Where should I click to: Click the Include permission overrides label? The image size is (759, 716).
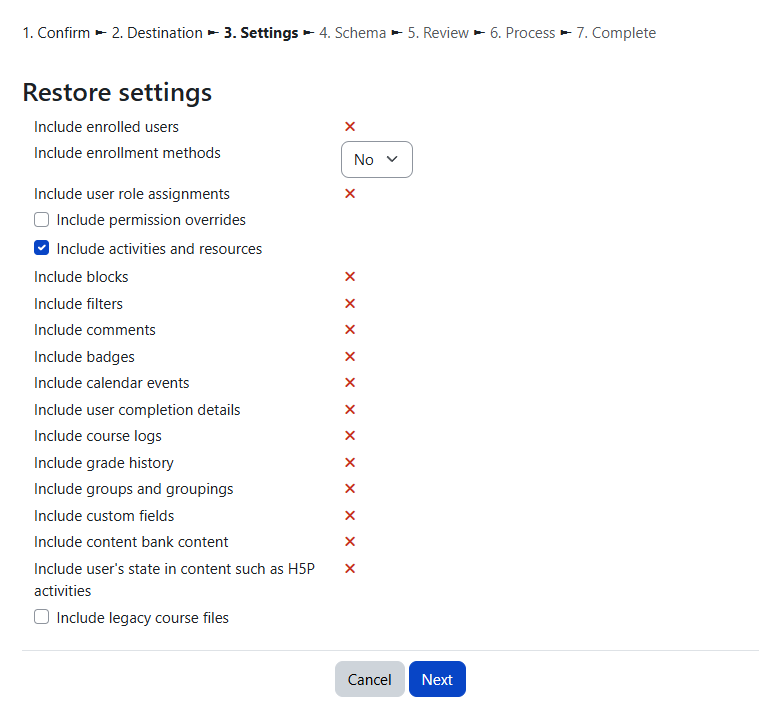point(151,220)
